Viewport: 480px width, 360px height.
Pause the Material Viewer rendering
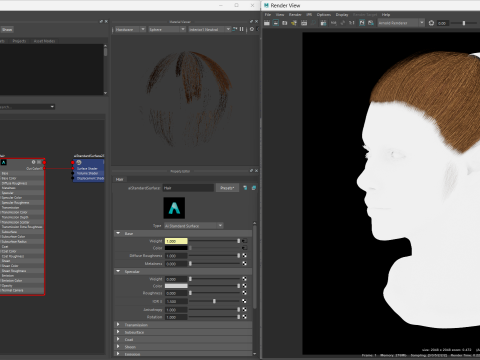242,29
